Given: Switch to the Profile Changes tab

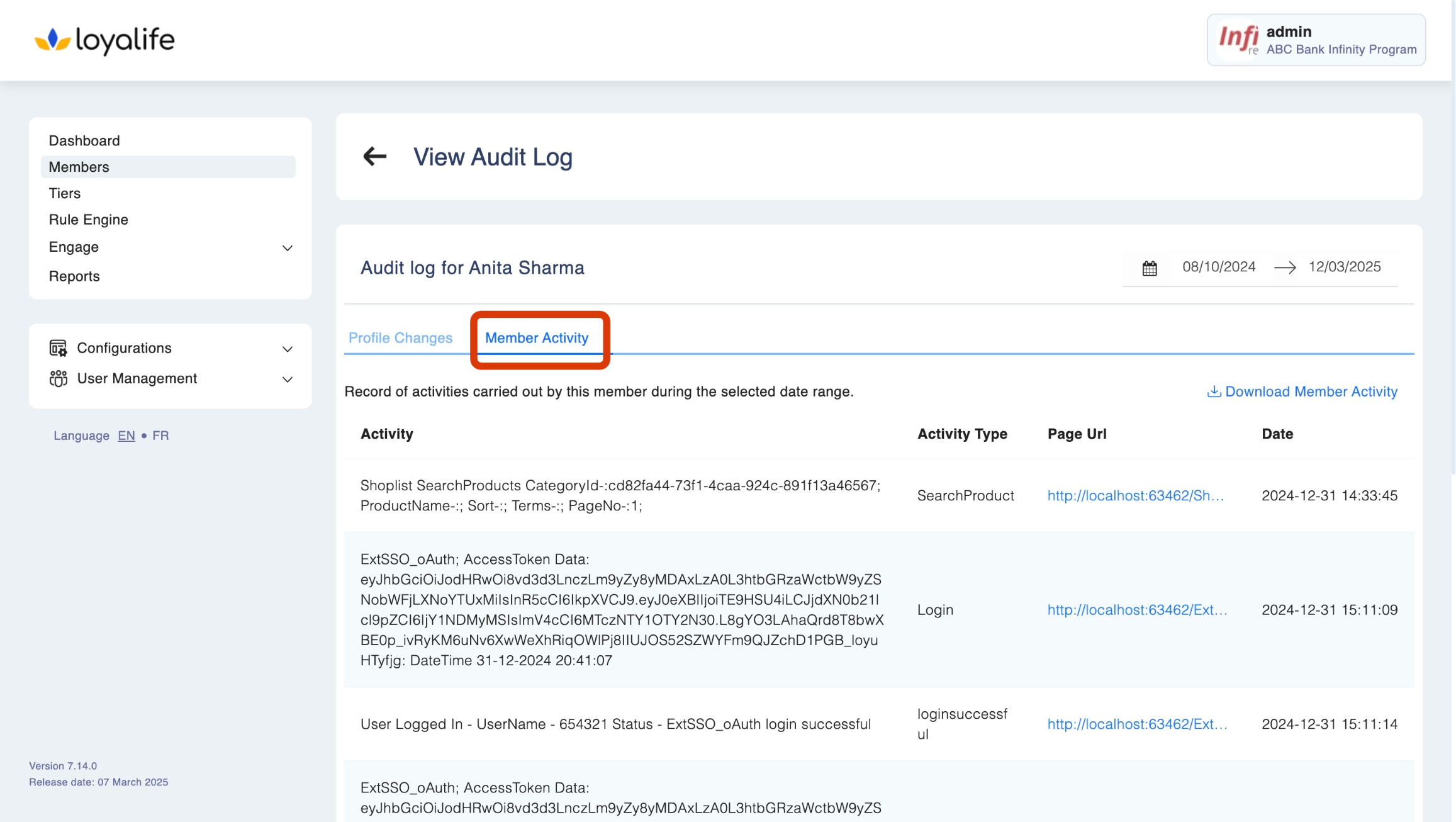Looking at the screenshot, I should [400, 338].
